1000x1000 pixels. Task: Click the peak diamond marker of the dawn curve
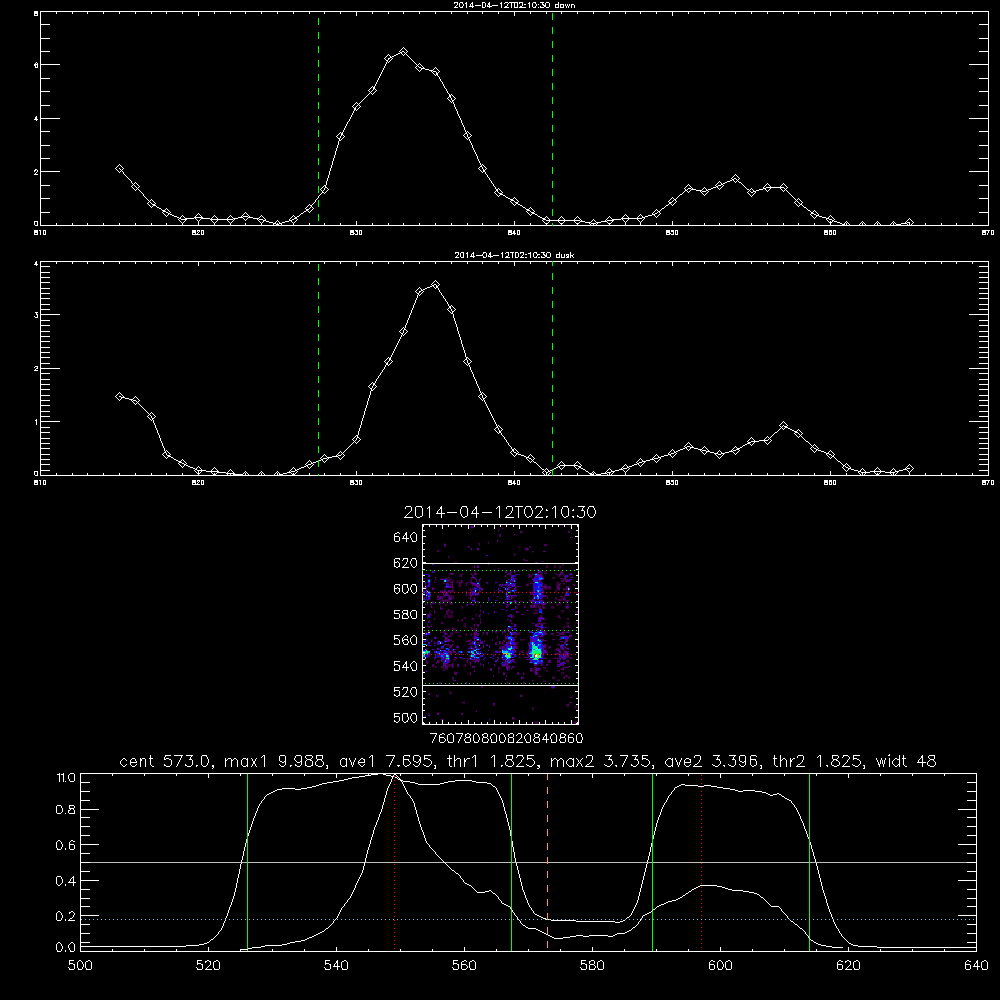pyautogui.click(x=403, y=52)
